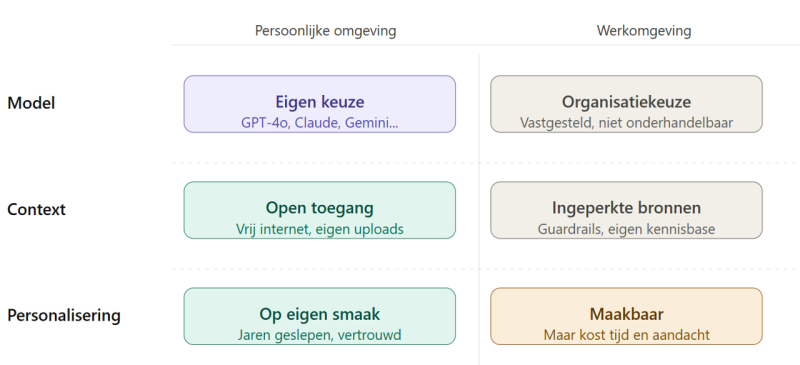
Task: Select the Op eigen smaak card
Action: click(319, 316)
